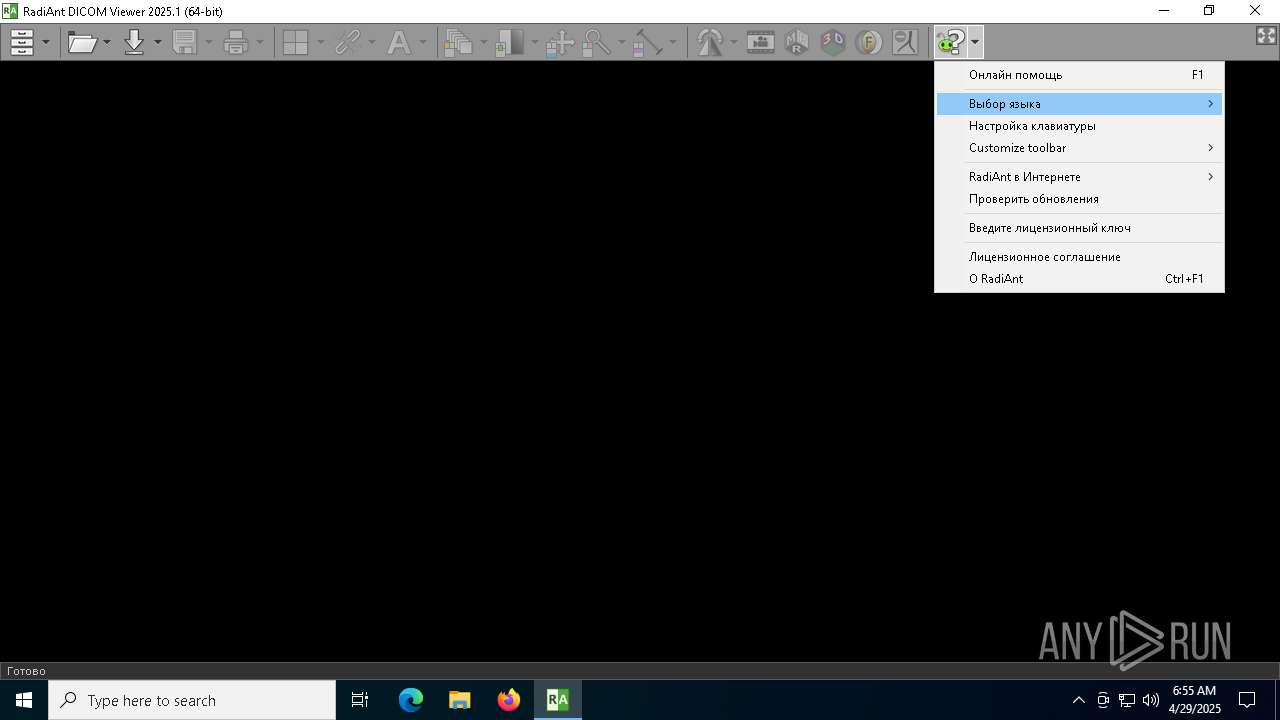Expand the series panel dropdown arrow
This screenshot has height=720, width=1280.
[46, 42]
